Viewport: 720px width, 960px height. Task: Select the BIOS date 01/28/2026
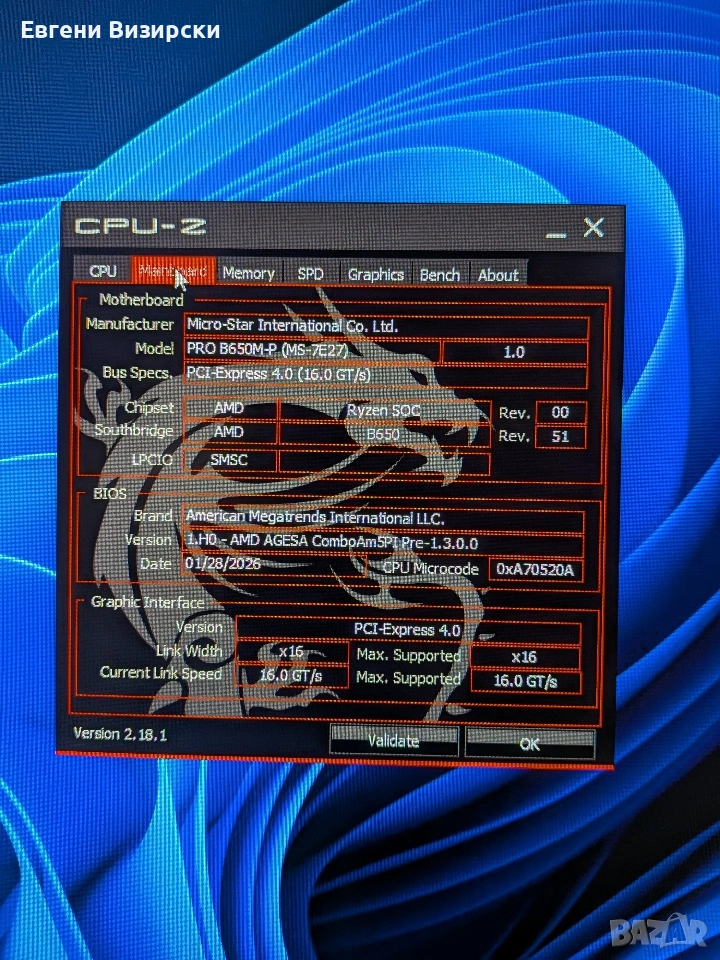(x=274, y=564)
